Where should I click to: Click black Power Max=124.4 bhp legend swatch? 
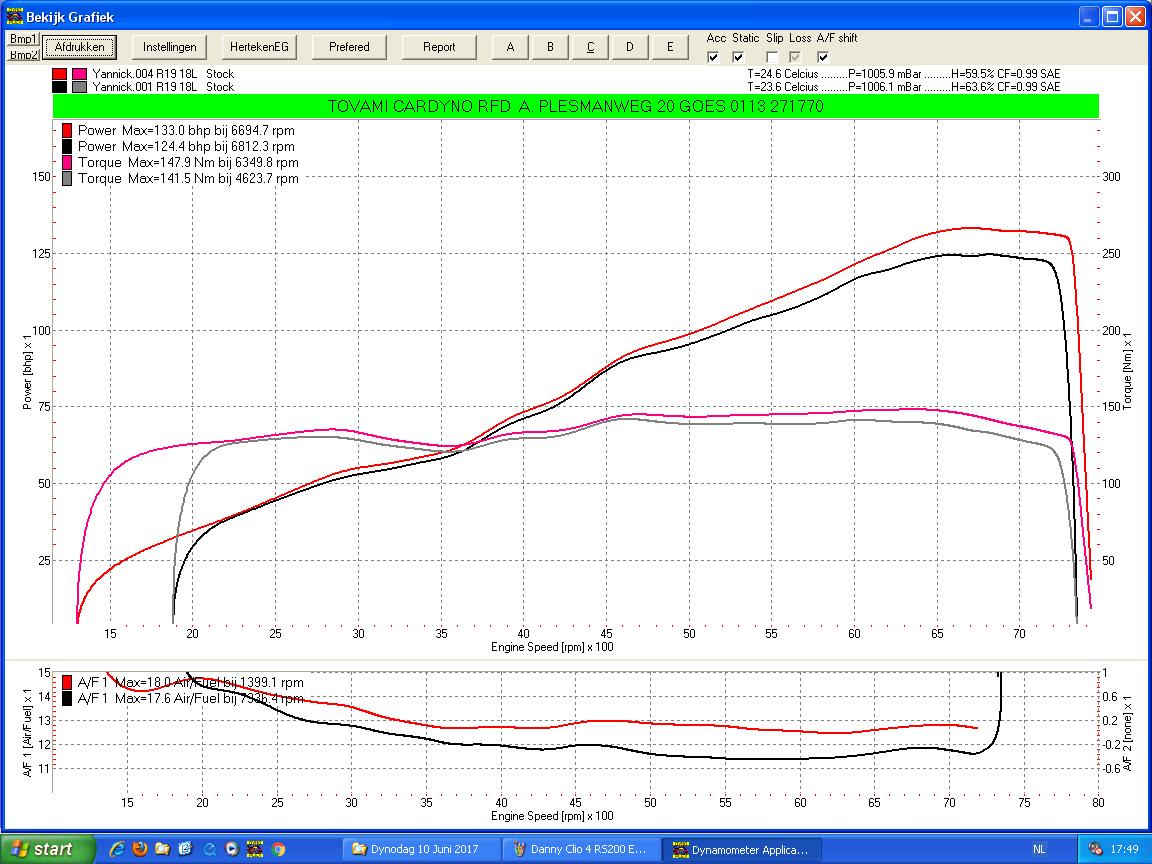point(67,146)
